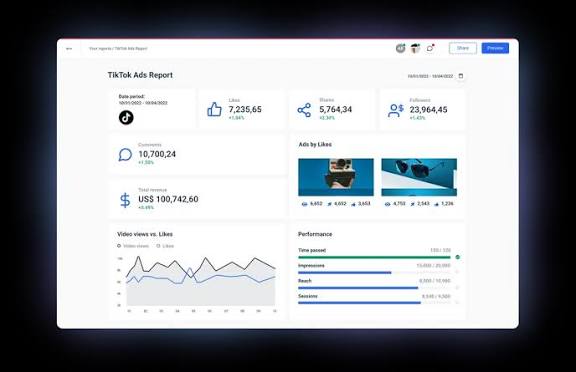Toggle the Video views legend item
The height and width of the screenshot is (372, 576).
133,246
